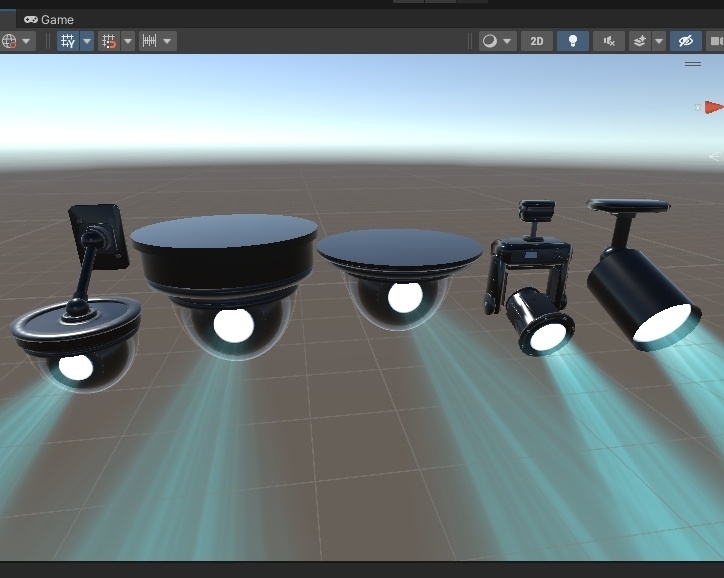Image resolution: width=724 pixels, height=578 pixels.
Task: Toggle scene lighting lightbulb button
Action: pos(573,41)
